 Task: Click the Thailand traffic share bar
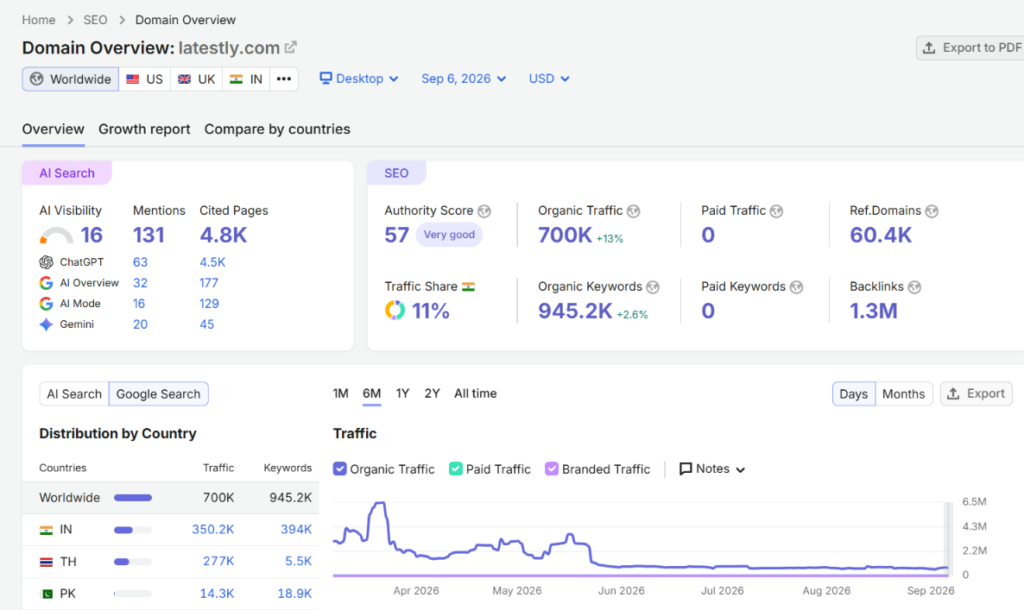133,562
